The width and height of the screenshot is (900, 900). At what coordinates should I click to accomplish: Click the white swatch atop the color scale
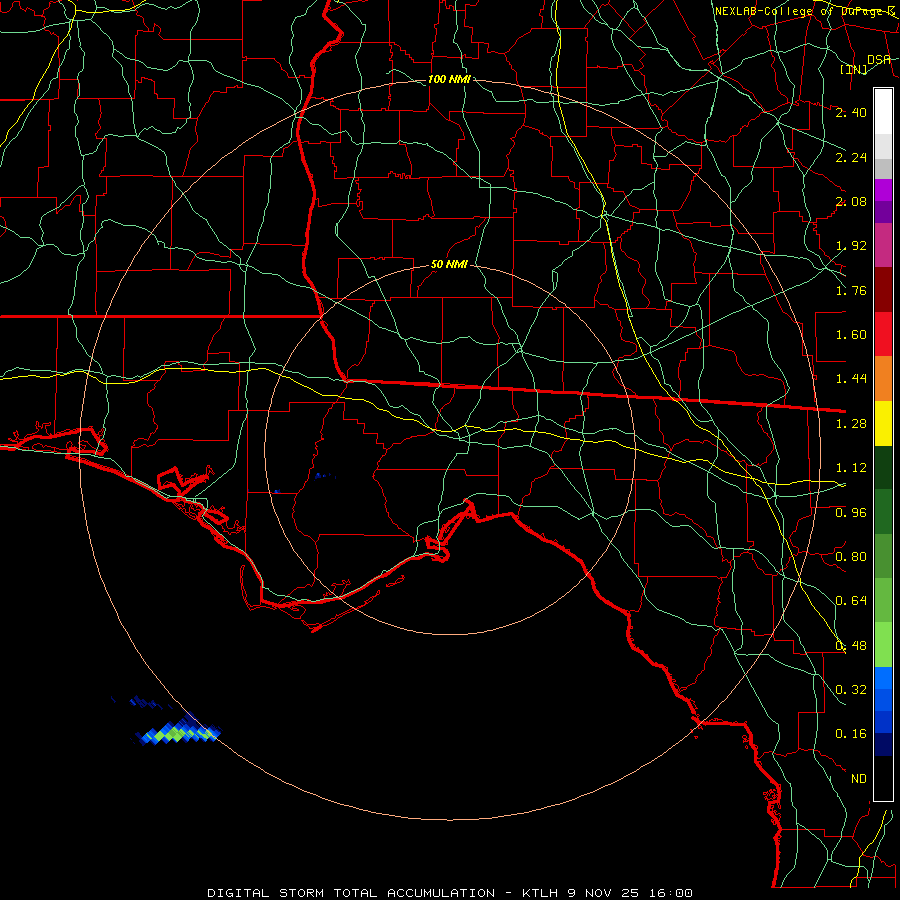click(x=883, y=112)
